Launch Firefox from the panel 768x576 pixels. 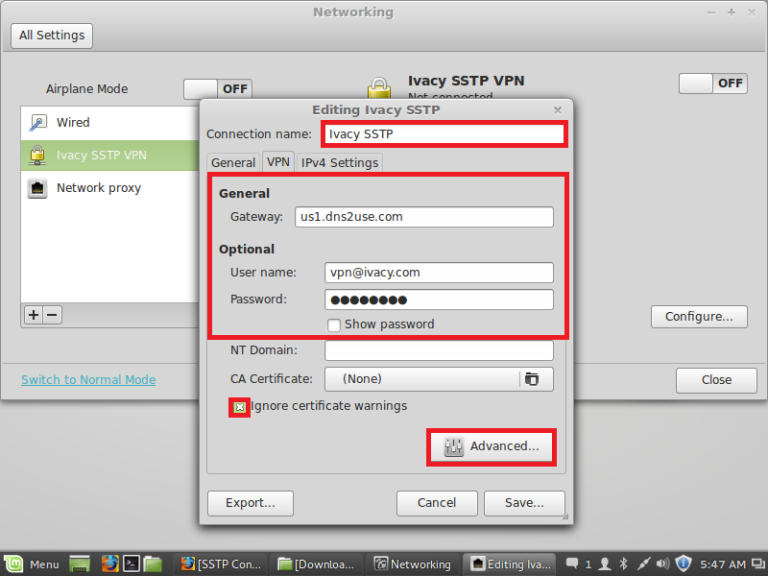[110, 564]
